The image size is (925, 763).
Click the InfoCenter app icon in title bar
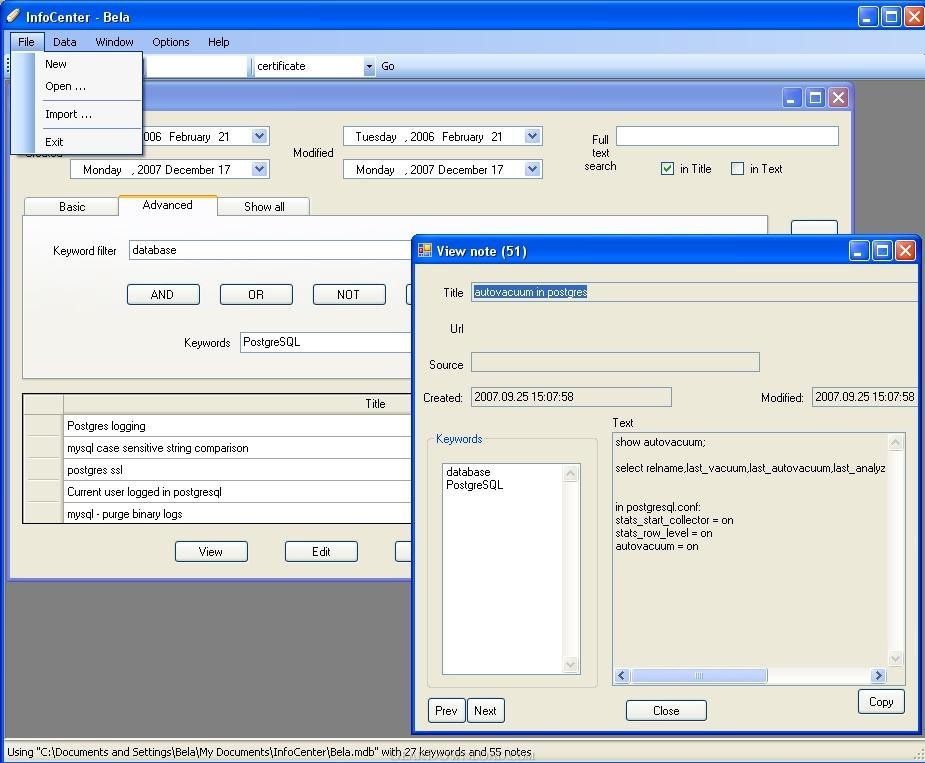[13, 16]
